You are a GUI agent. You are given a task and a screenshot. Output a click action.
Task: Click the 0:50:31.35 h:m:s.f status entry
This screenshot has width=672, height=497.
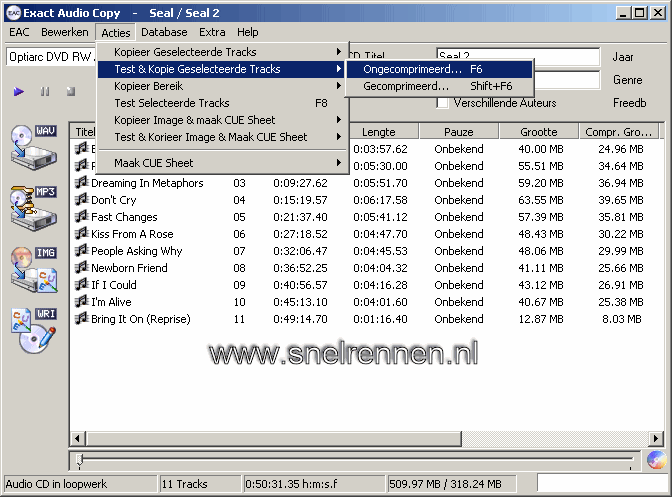[x=314, y=484]
